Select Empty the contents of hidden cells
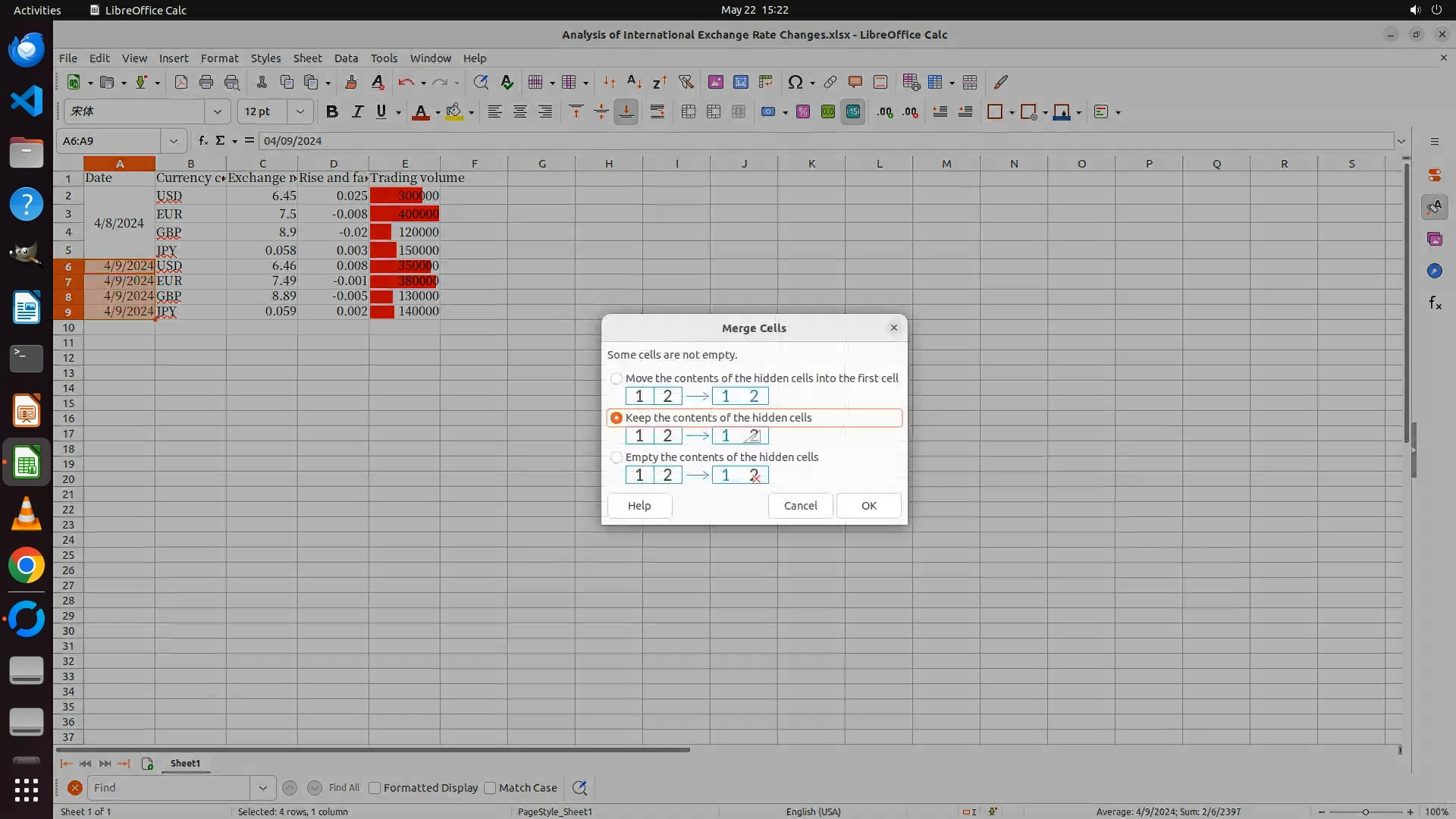 (x=617, y=457)
